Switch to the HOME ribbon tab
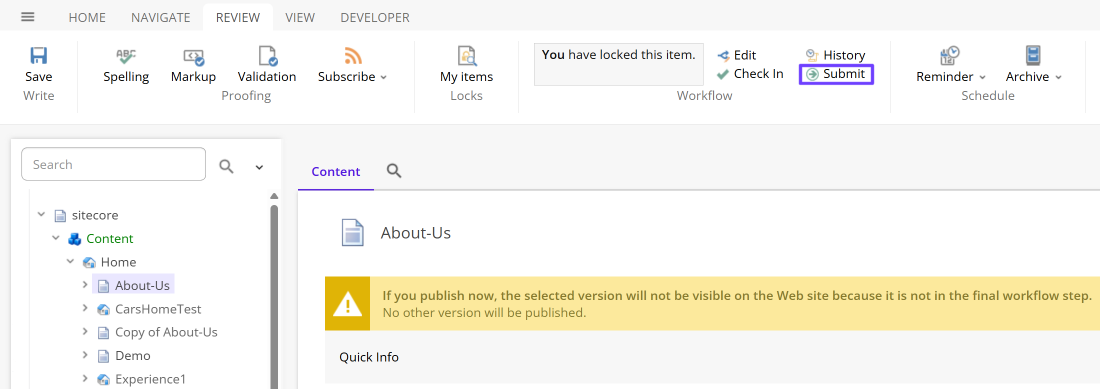 click(87, 18)
